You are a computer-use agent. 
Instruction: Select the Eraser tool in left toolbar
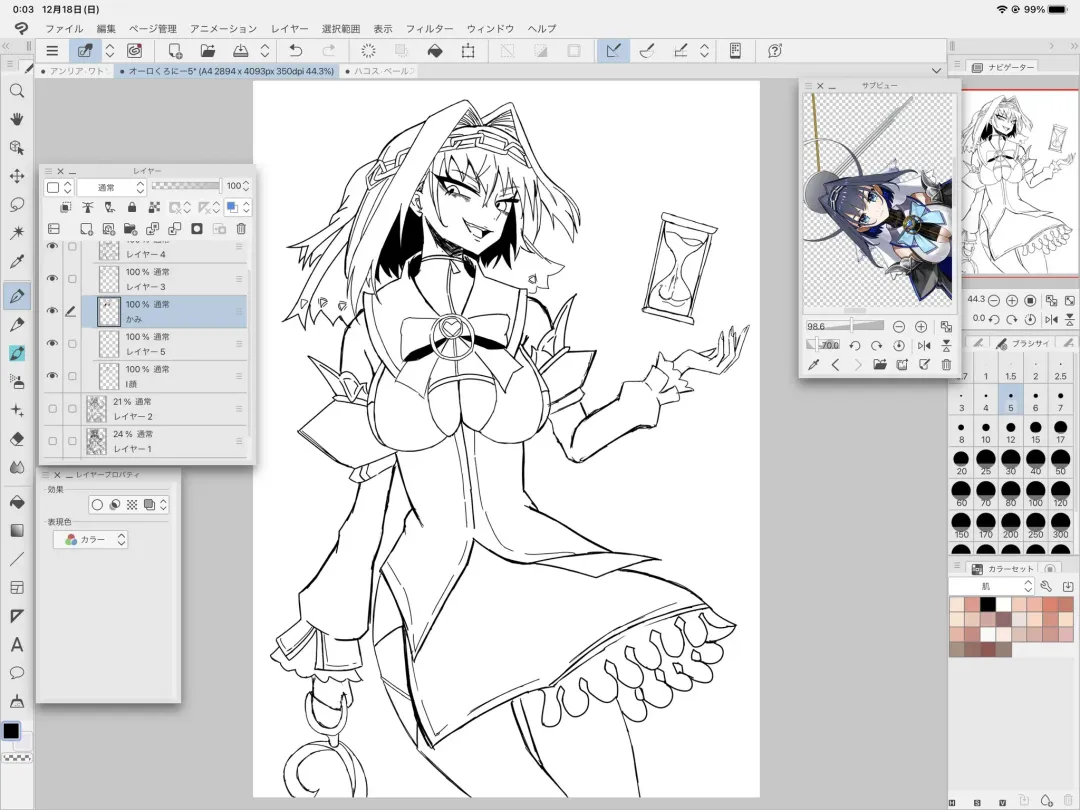click(x=16, y=438)
